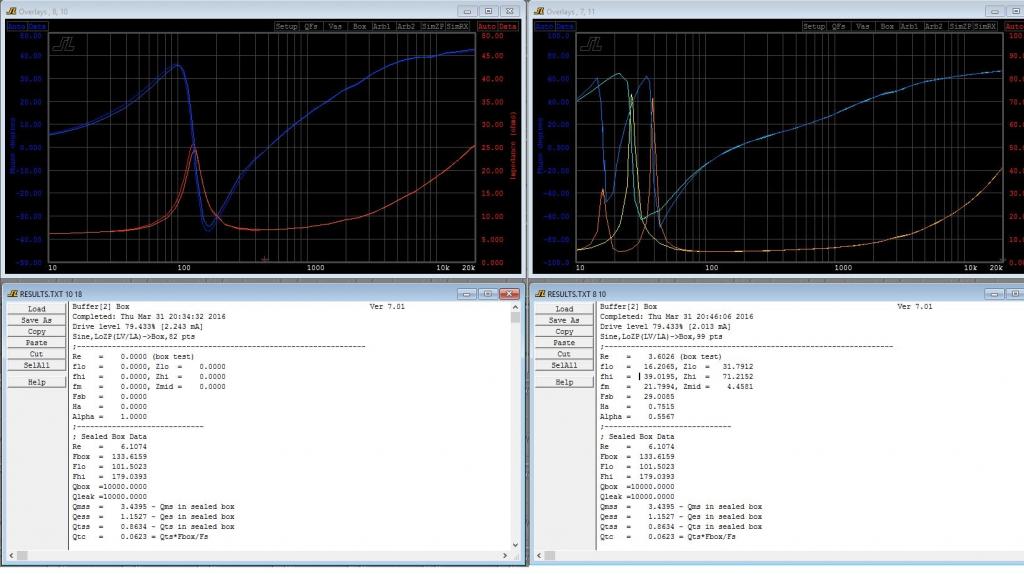
Task: Click 'Alpha = 1.0000' in RESULTS.TXT 10 18
Action: [110, 417]
